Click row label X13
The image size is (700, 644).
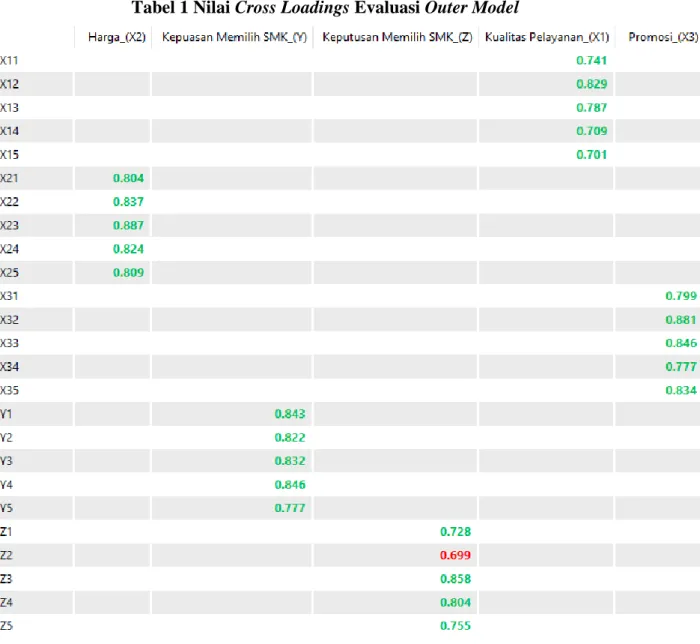click(x=9, y=108)
